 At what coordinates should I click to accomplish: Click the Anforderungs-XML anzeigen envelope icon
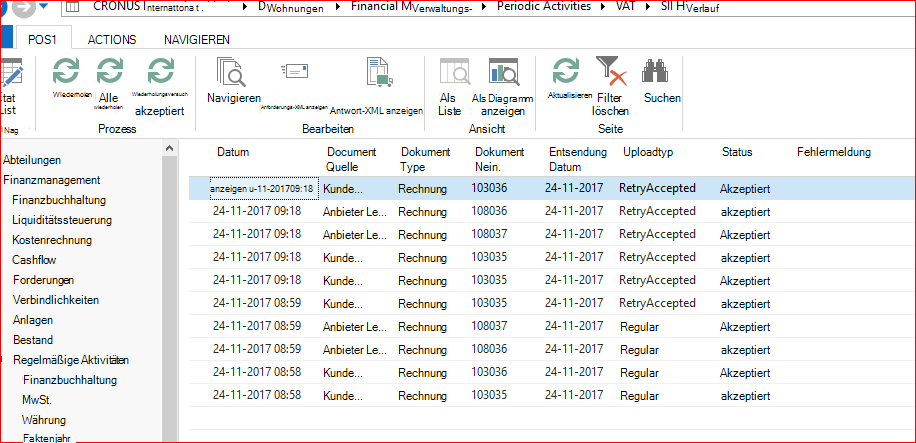(x=294, y=71)
